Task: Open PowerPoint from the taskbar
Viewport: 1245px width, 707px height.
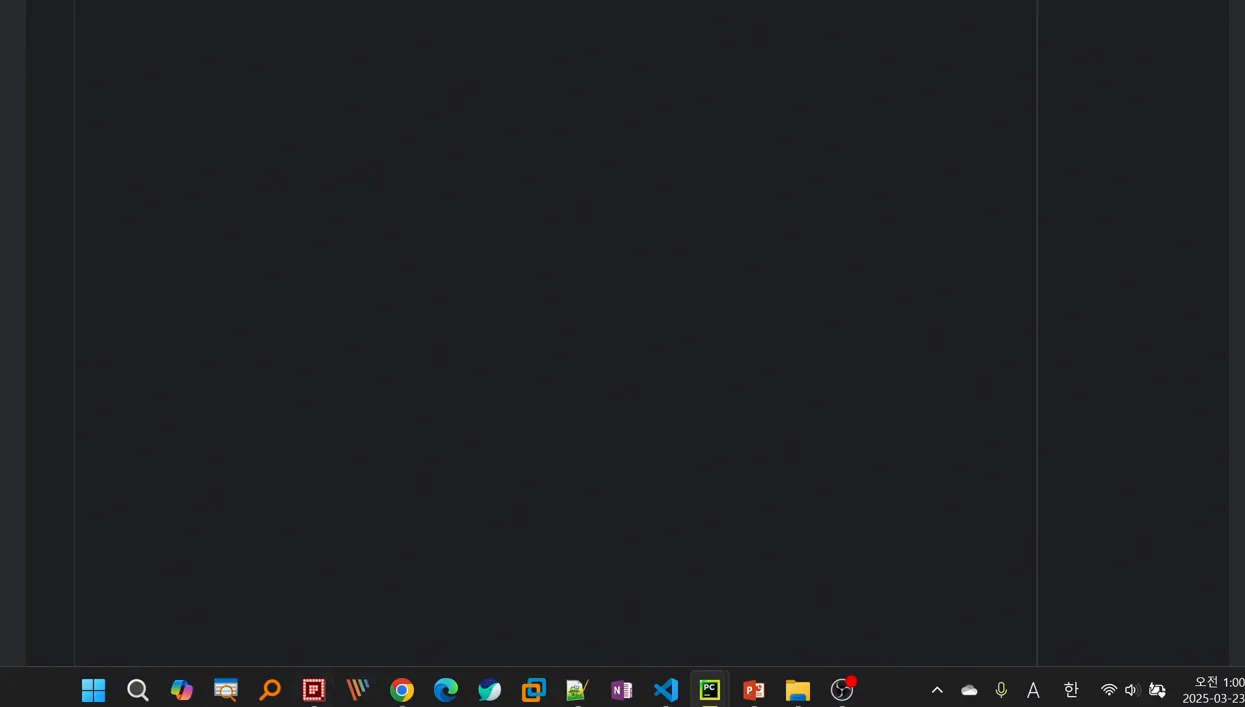Action: pos(754,690)
